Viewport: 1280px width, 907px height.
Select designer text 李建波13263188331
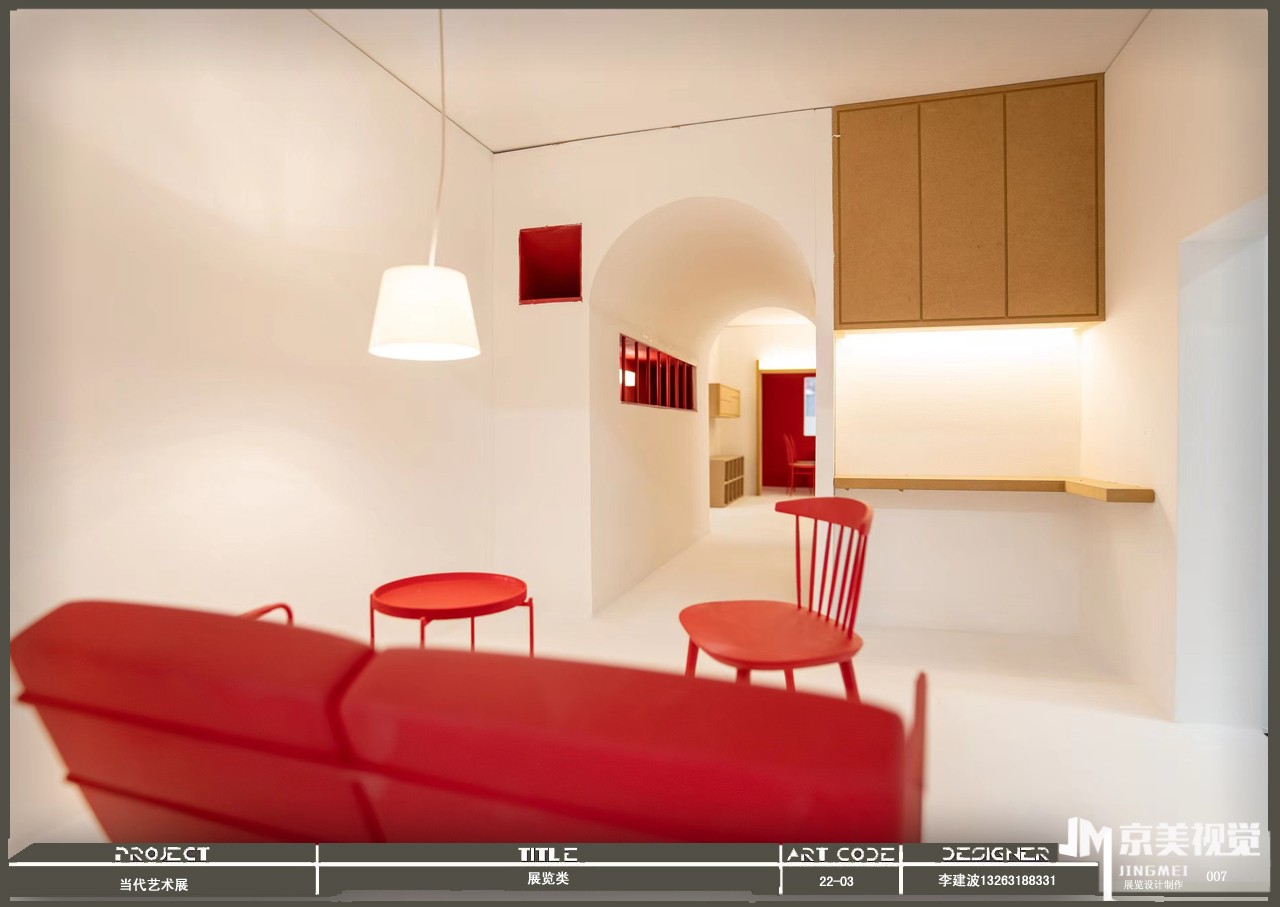point(997,881)
